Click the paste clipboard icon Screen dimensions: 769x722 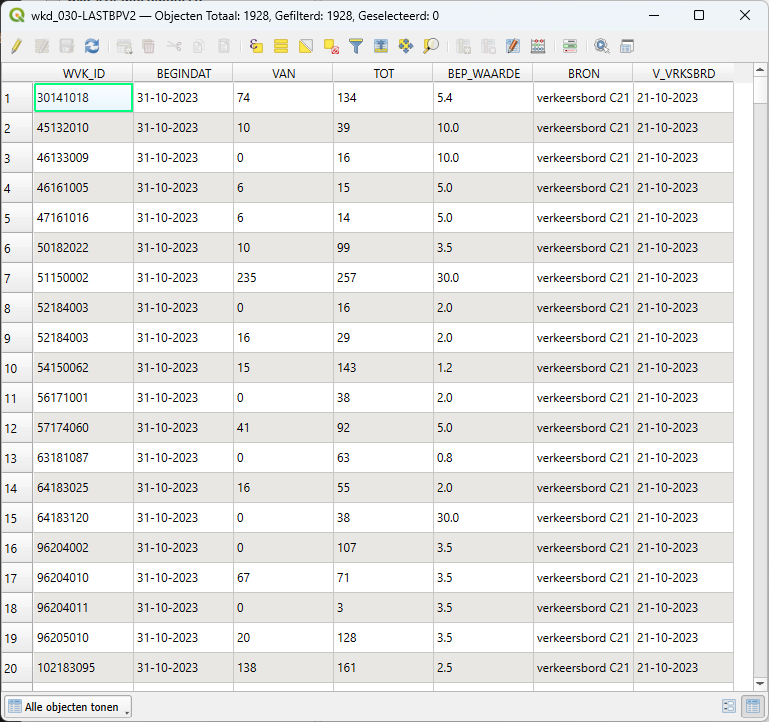coord(224,47)
